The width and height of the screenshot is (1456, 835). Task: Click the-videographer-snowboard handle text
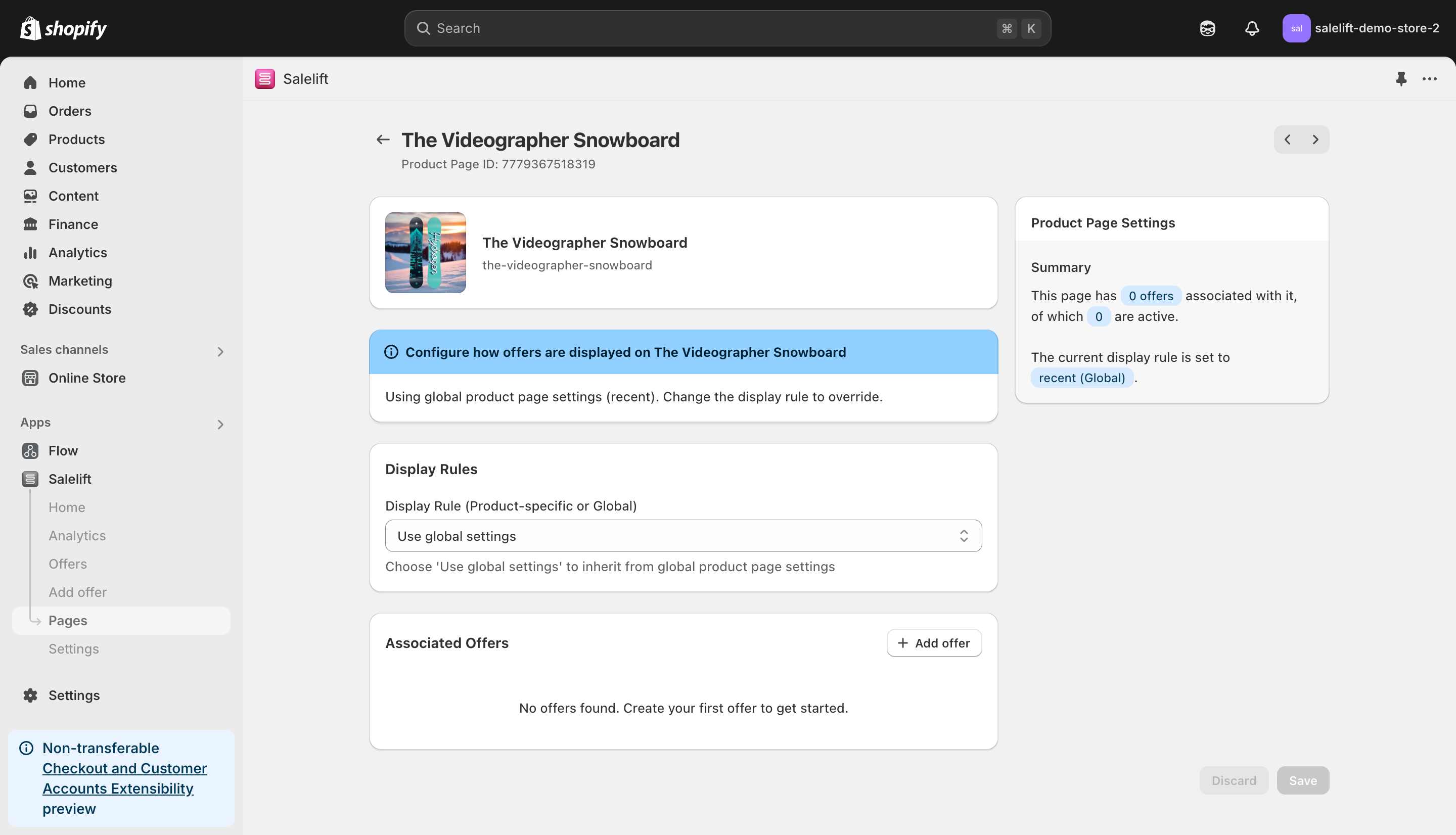(x=567, y=265)
